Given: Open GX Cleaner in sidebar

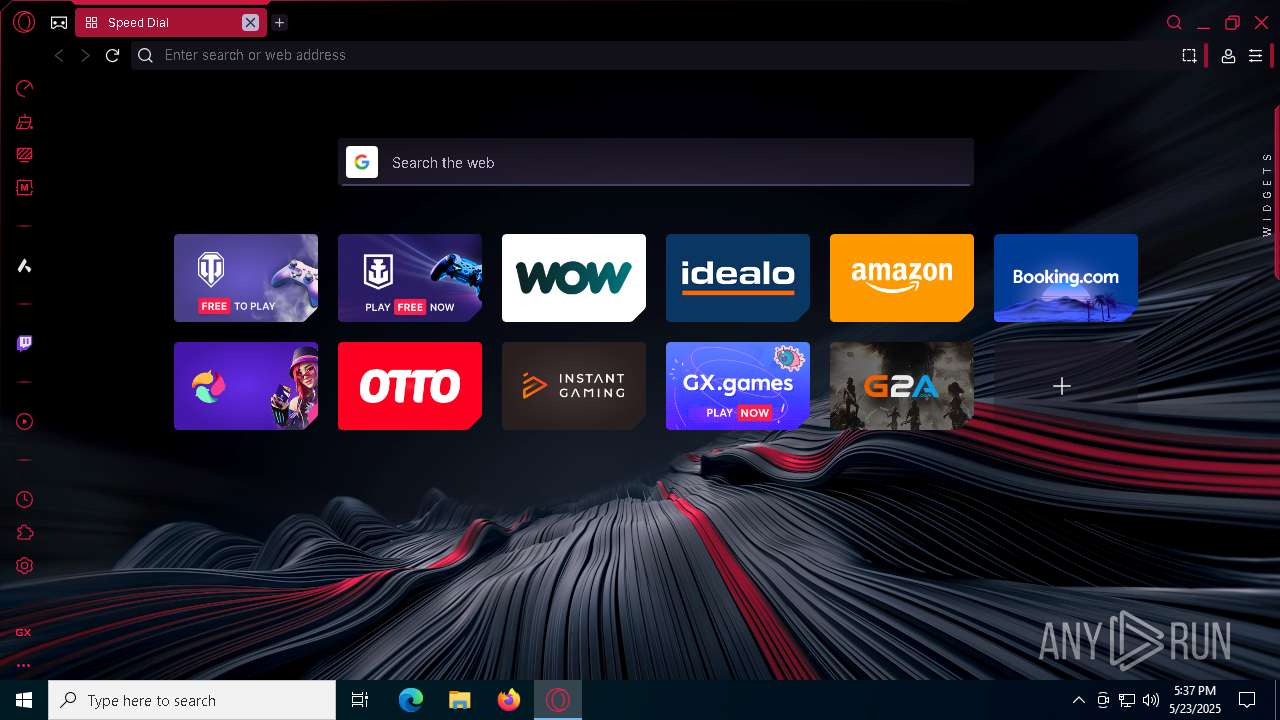Looking at the screenshot, I should pos(25,122).
